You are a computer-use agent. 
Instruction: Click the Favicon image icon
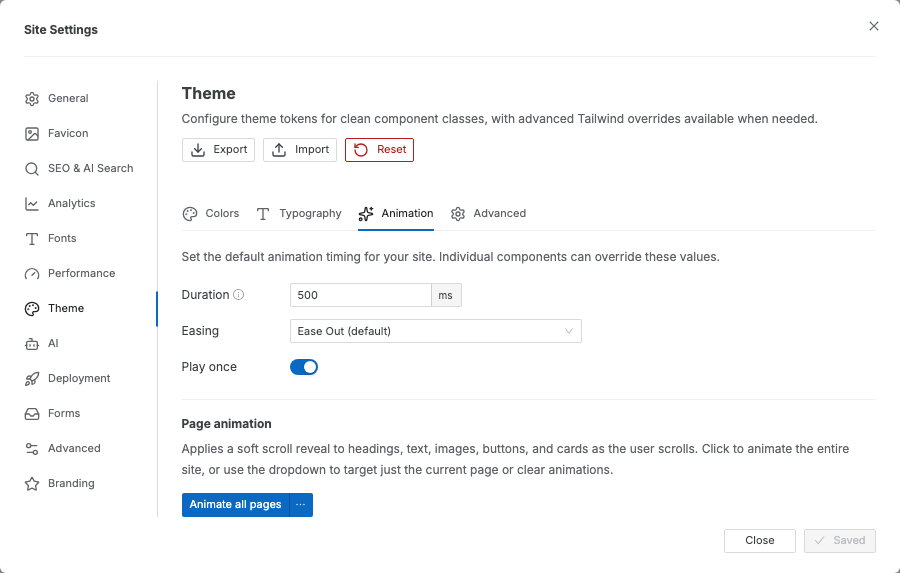pyautogui.click(x=32, y=134)
